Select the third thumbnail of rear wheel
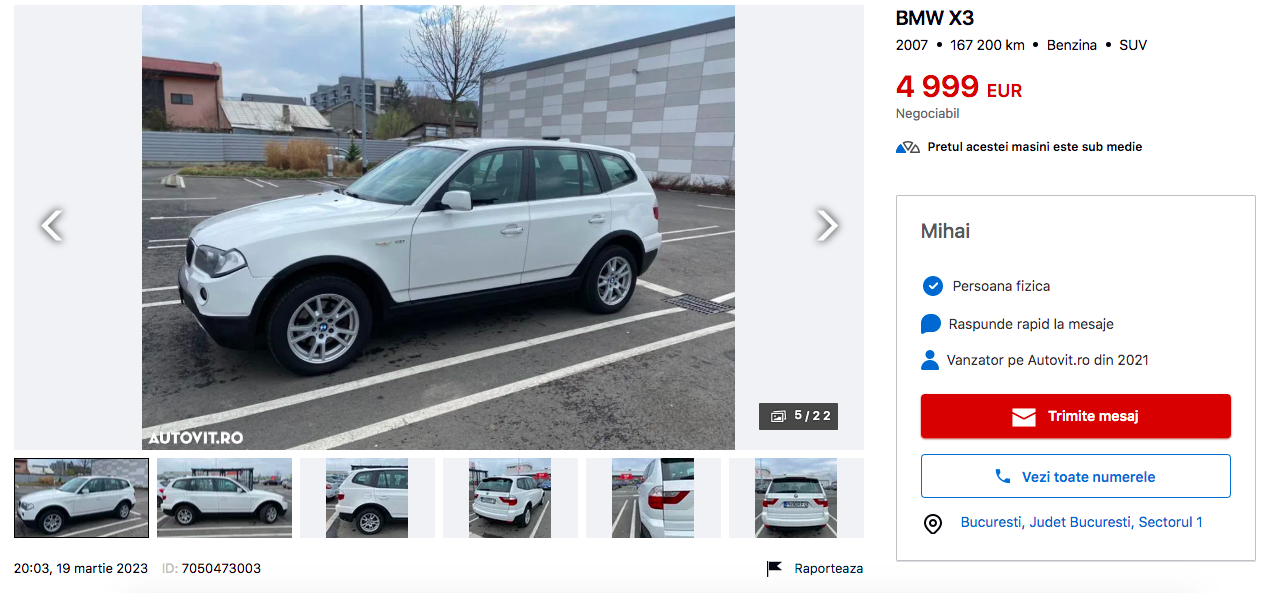Screen dimensions: 1272x593 pos(367,498)
